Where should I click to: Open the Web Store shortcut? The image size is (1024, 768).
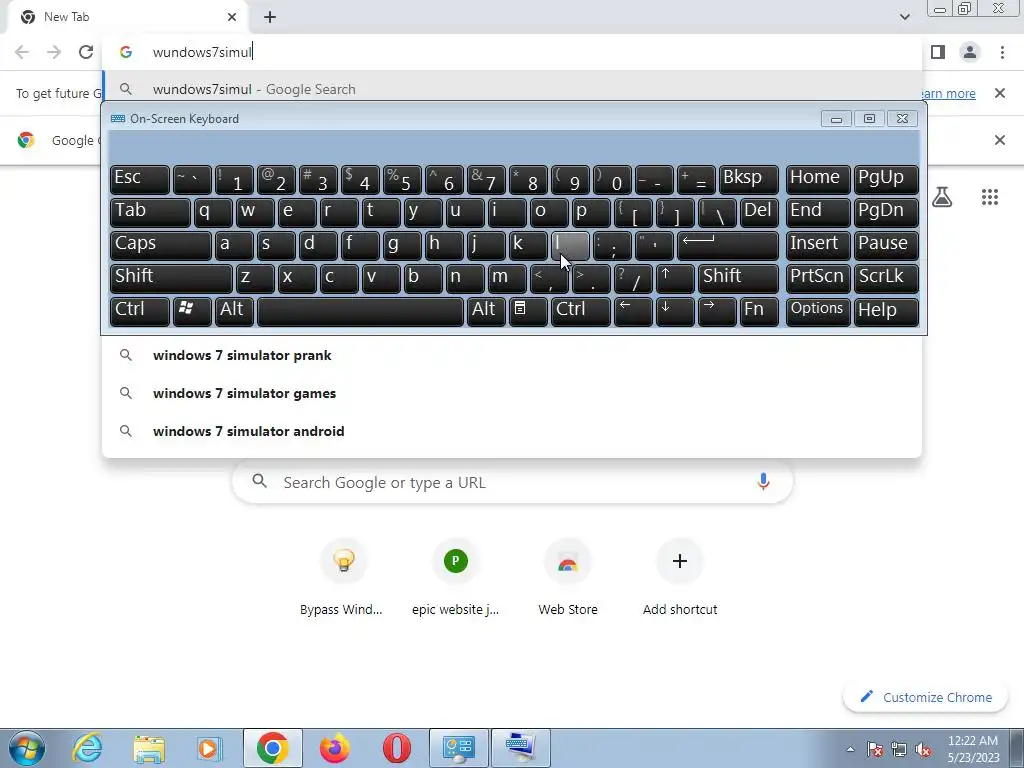tap(568, 578)
